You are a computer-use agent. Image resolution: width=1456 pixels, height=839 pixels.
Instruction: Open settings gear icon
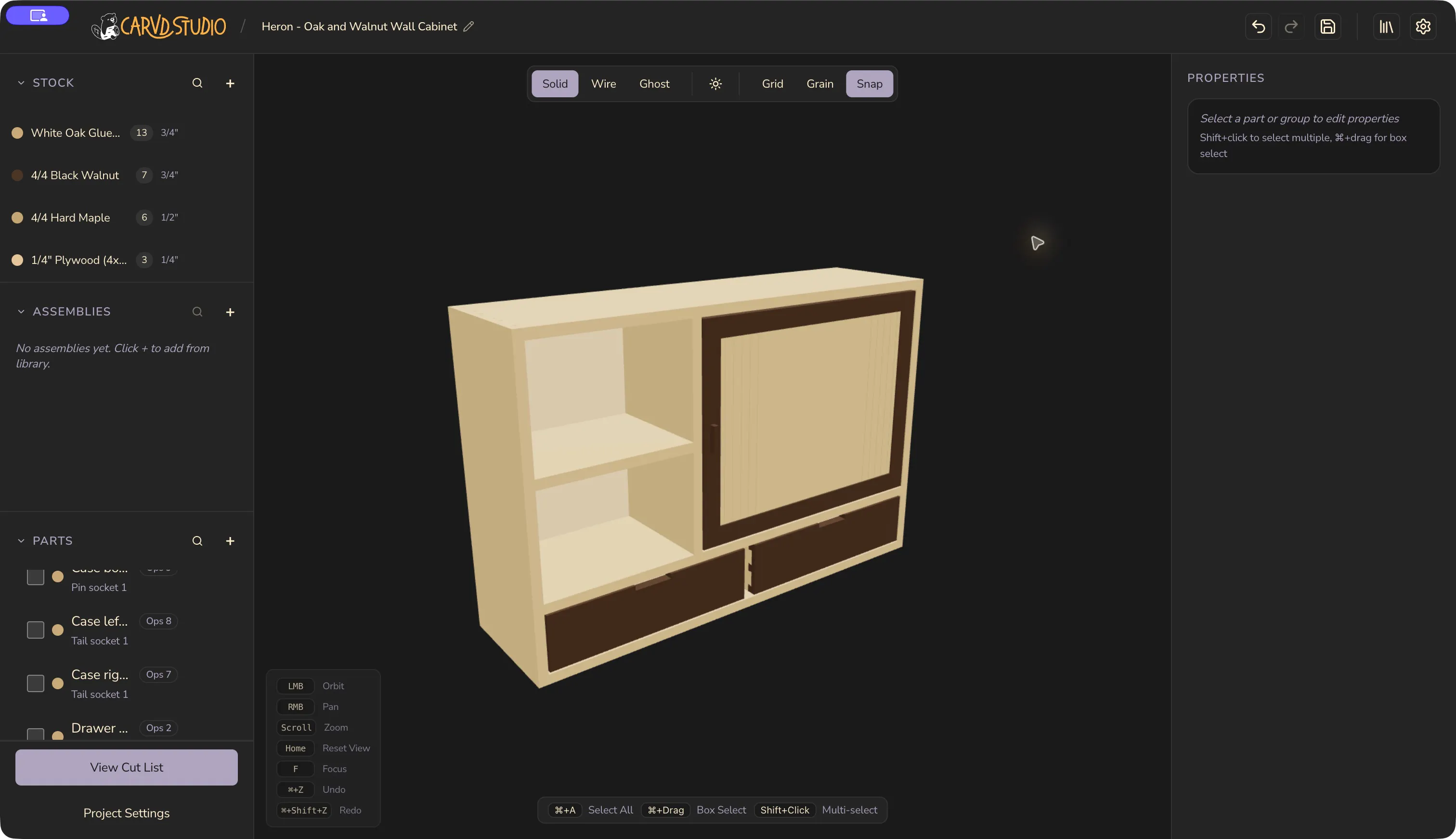1423,26
